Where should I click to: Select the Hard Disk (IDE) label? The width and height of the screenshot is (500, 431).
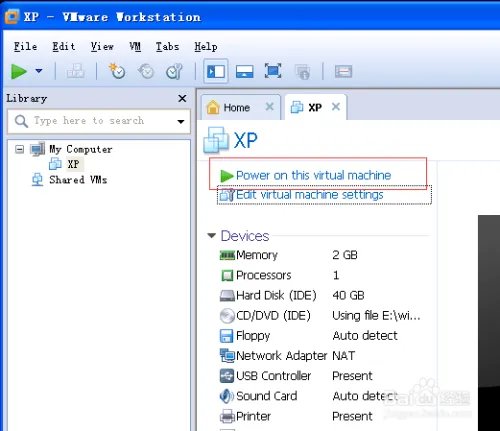[x=276, y=296]
